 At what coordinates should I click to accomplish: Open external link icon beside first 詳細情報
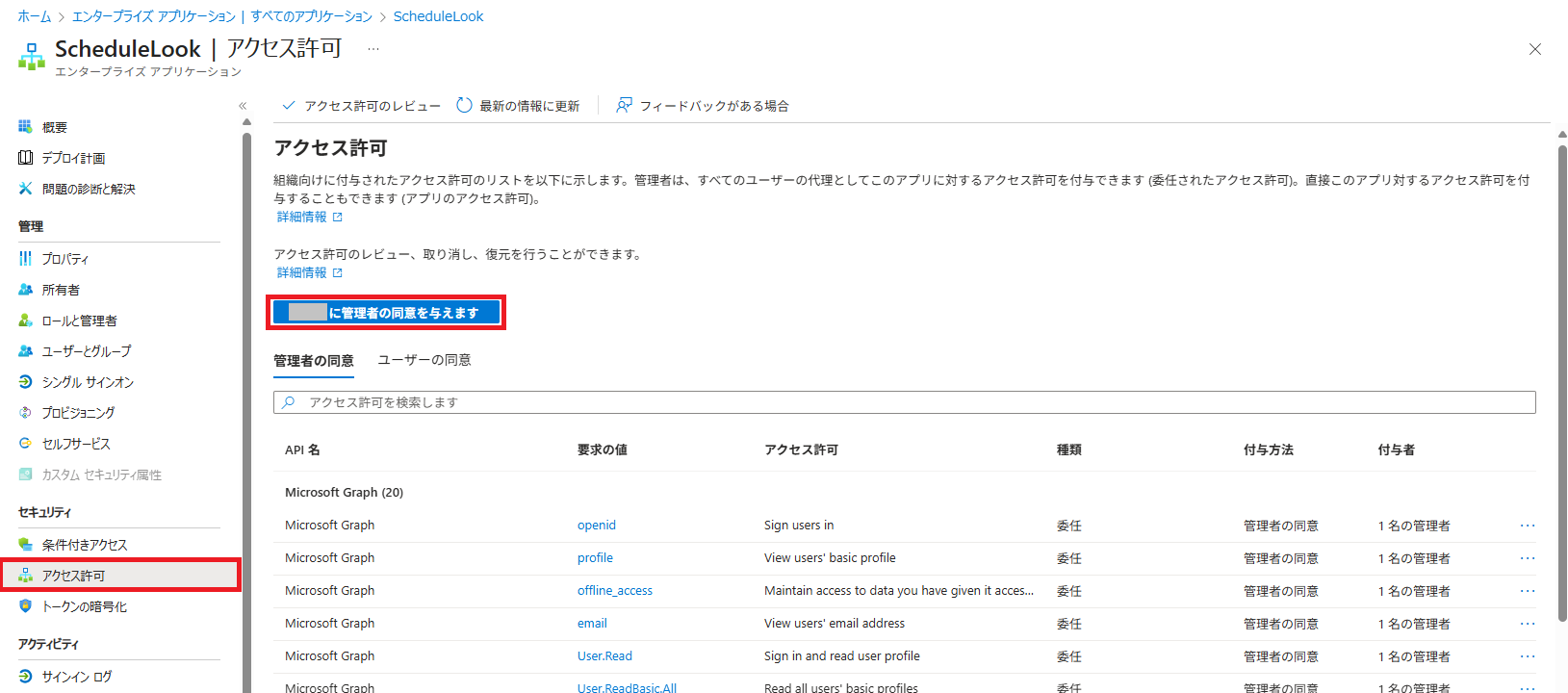pos(337,218)
